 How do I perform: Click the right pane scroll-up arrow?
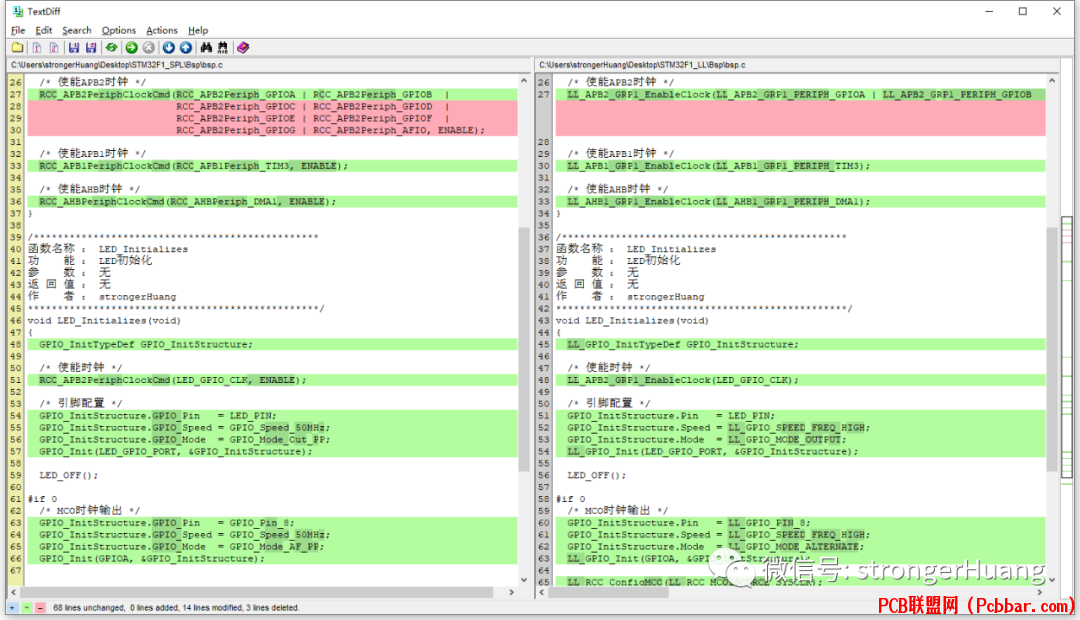1052,81
